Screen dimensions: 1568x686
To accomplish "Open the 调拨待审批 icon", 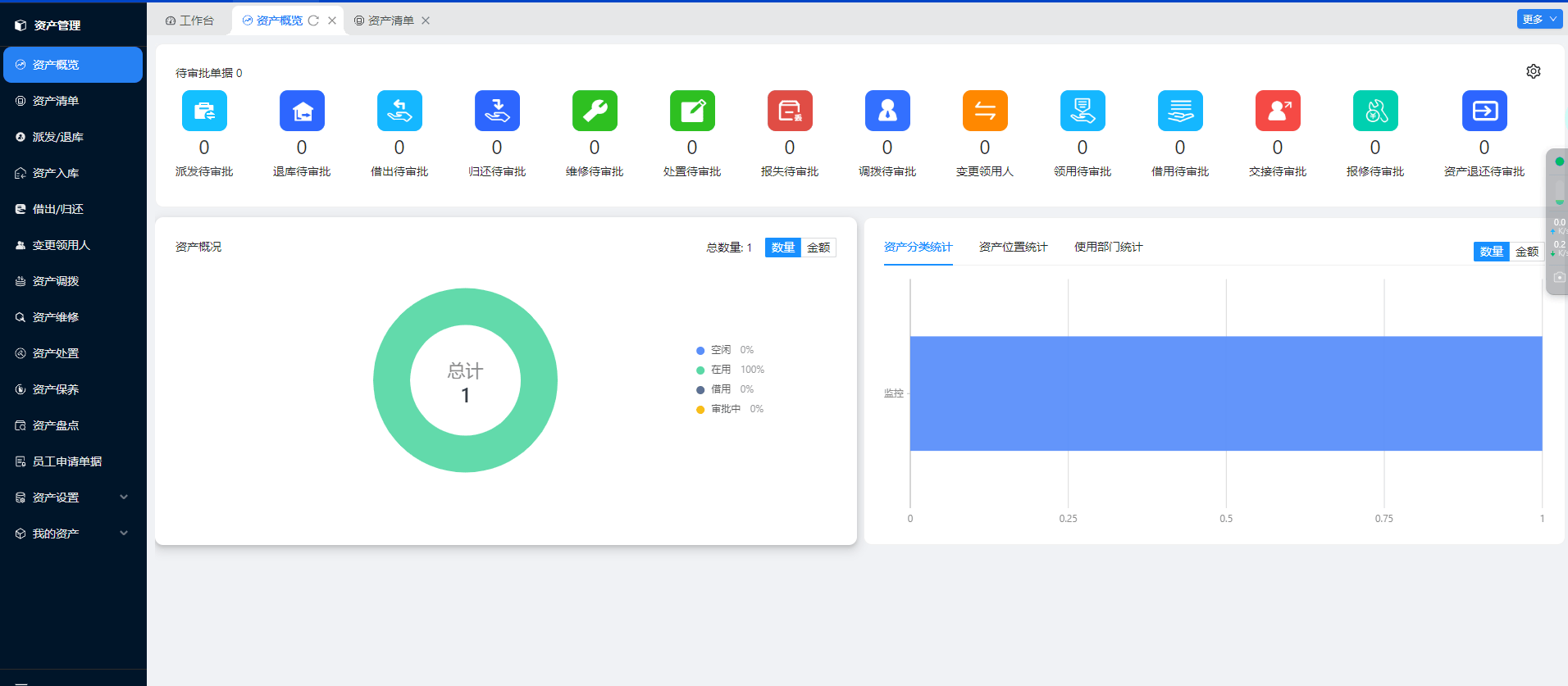I will 887,111.
